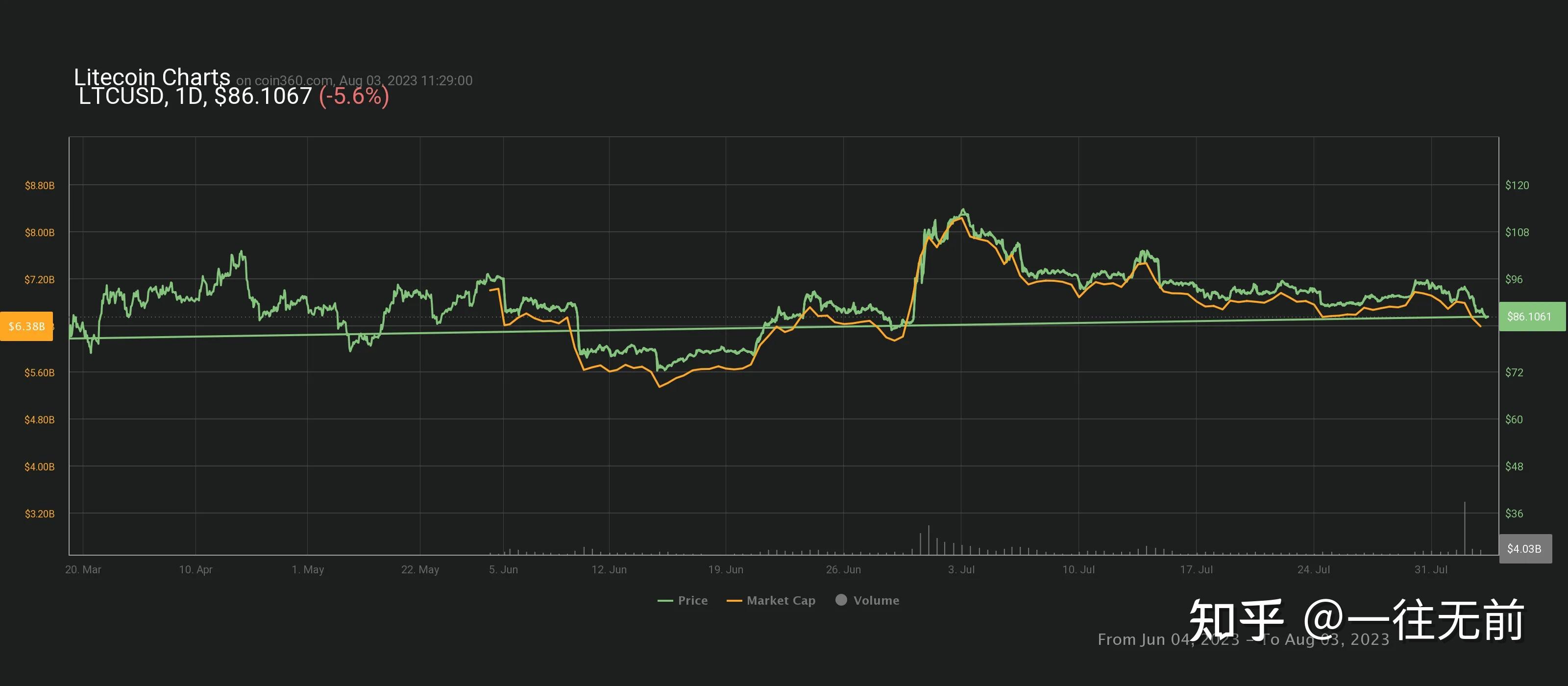Click the $4.03B volume tag
This screenshot has width=1568, height=686.
pos(1524,548)
